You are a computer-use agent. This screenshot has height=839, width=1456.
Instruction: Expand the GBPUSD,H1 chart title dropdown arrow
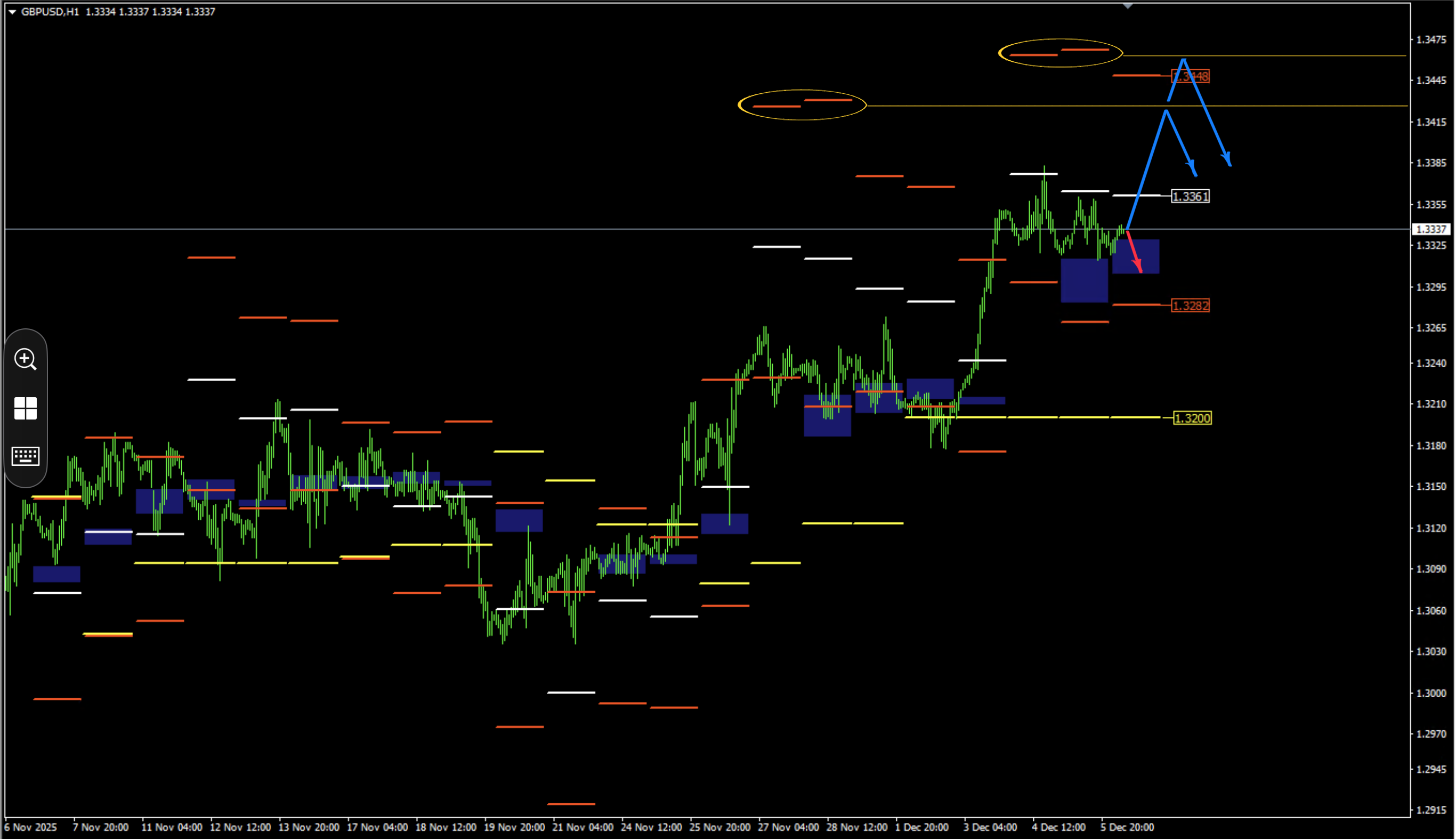point(12,12)
